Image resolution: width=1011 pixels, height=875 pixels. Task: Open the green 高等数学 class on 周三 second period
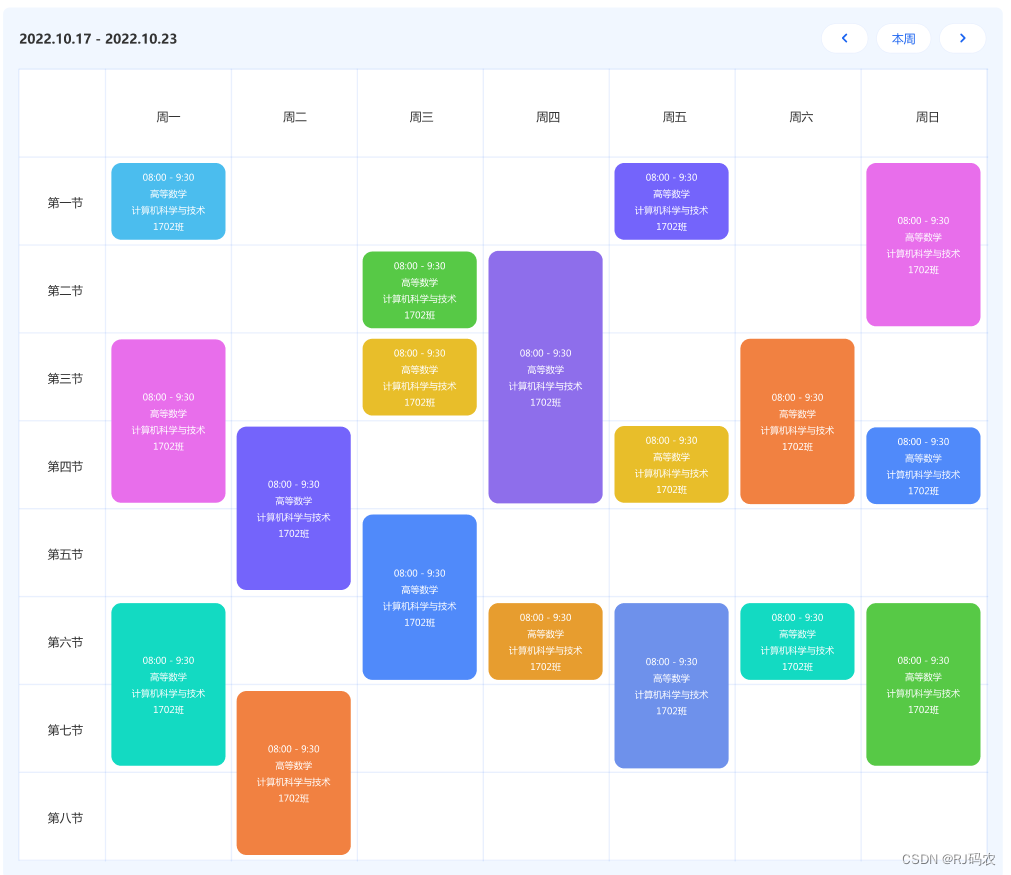(419, 289)
